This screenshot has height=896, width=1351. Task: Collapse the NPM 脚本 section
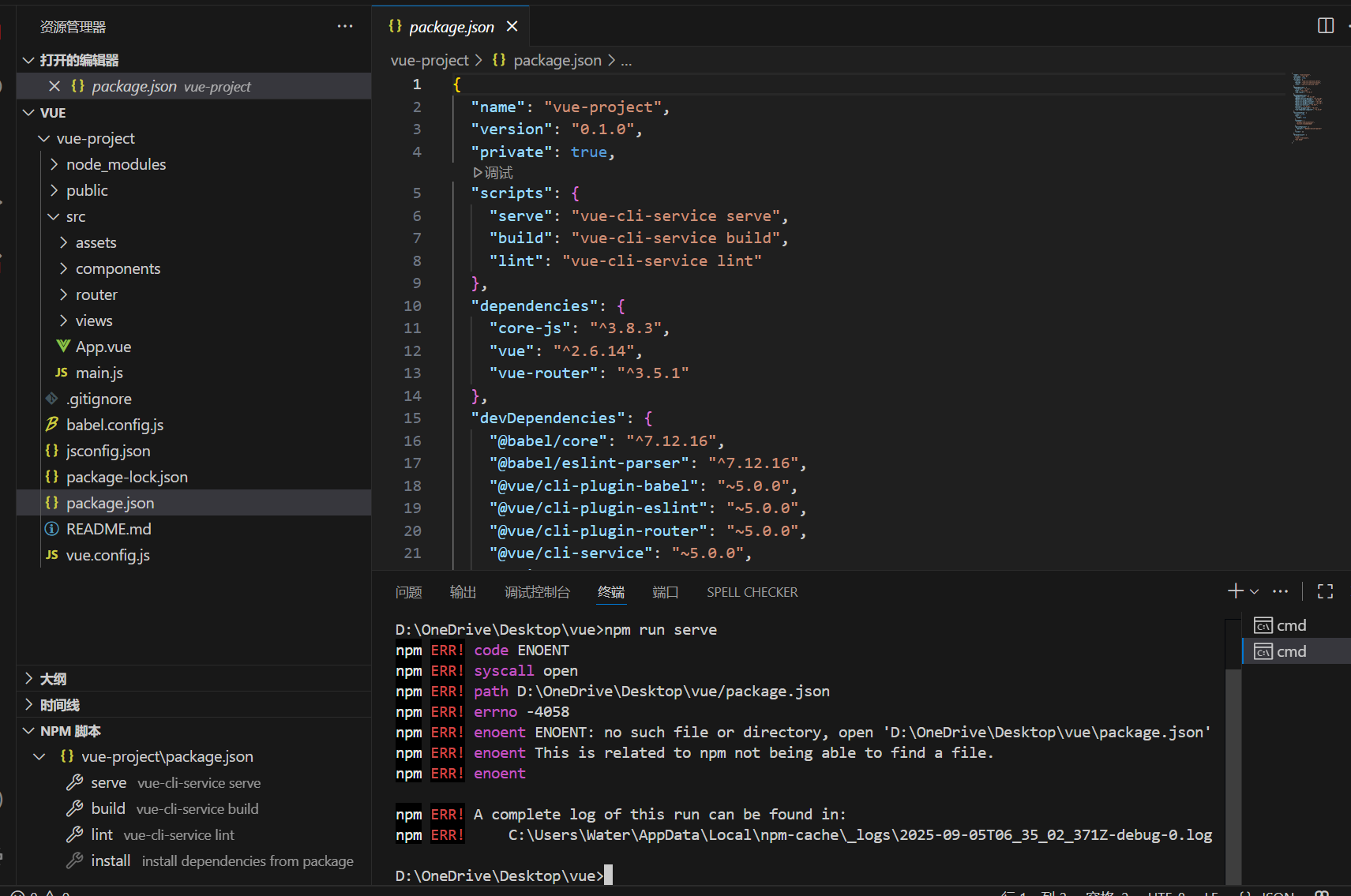tap(28, 730)
